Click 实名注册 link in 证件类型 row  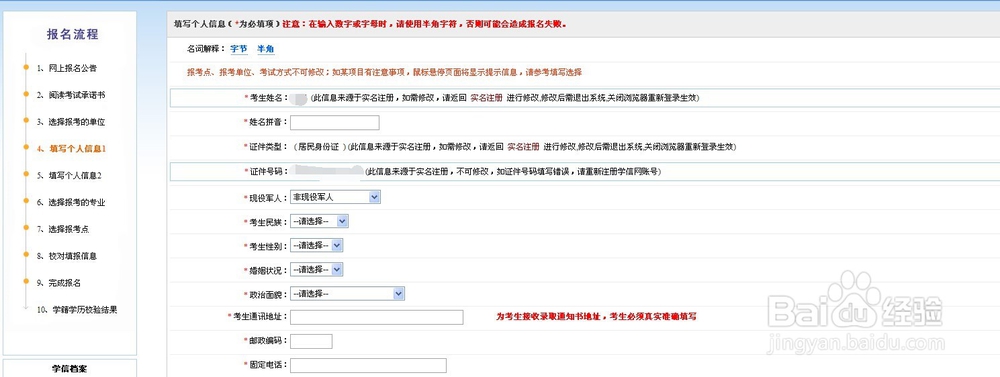click(523, 147)
